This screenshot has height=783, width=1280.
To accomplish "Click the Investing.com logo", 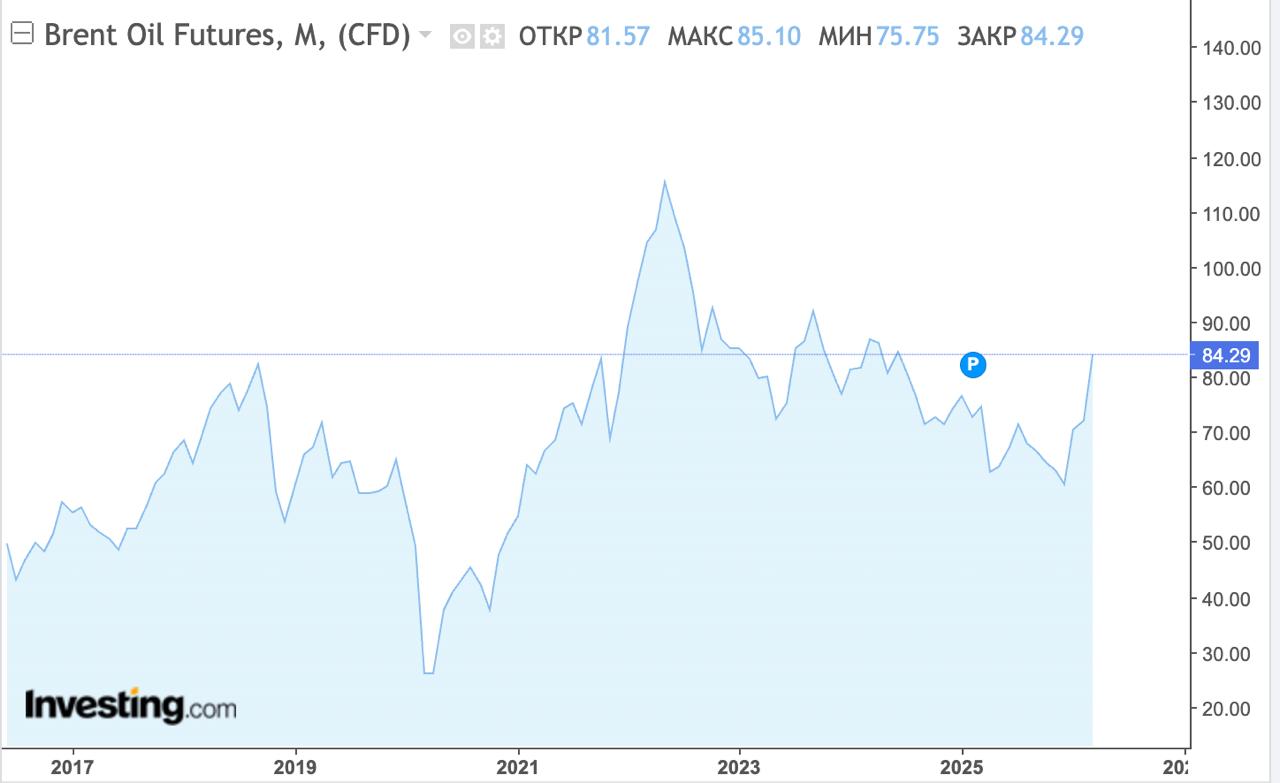I will [x=131, y=707].
